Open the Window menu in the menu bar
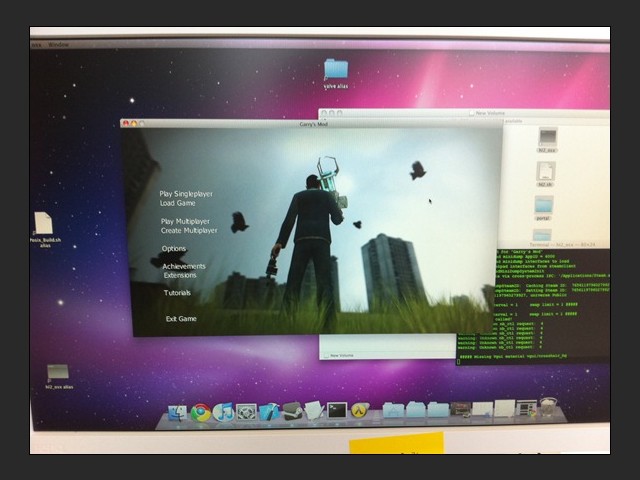Image resolution: width=640 pixels, height=480 pixels. coord(58,44)
